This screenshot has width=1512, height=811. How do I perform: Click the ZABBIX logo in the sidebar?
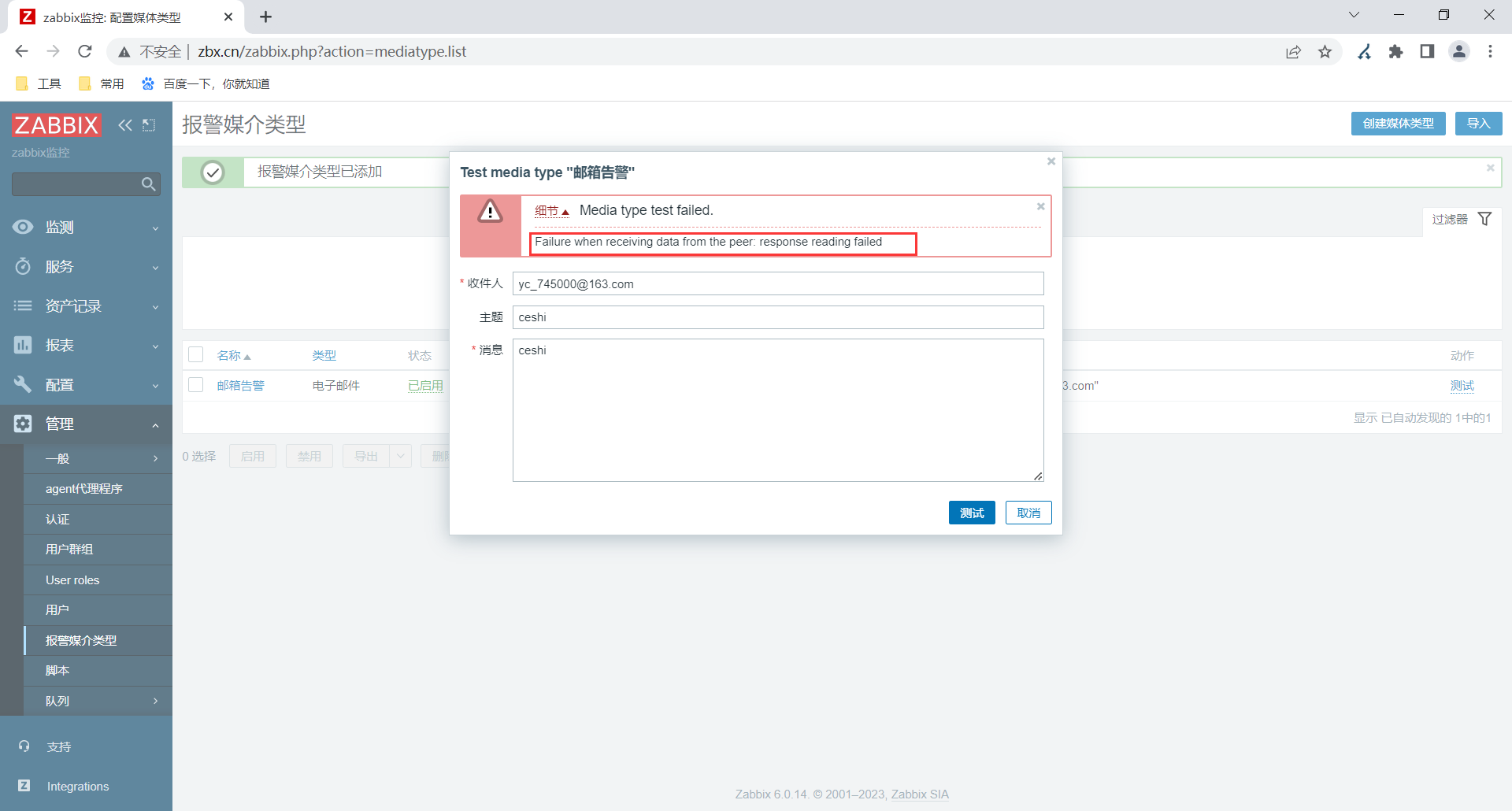[57, 124]
